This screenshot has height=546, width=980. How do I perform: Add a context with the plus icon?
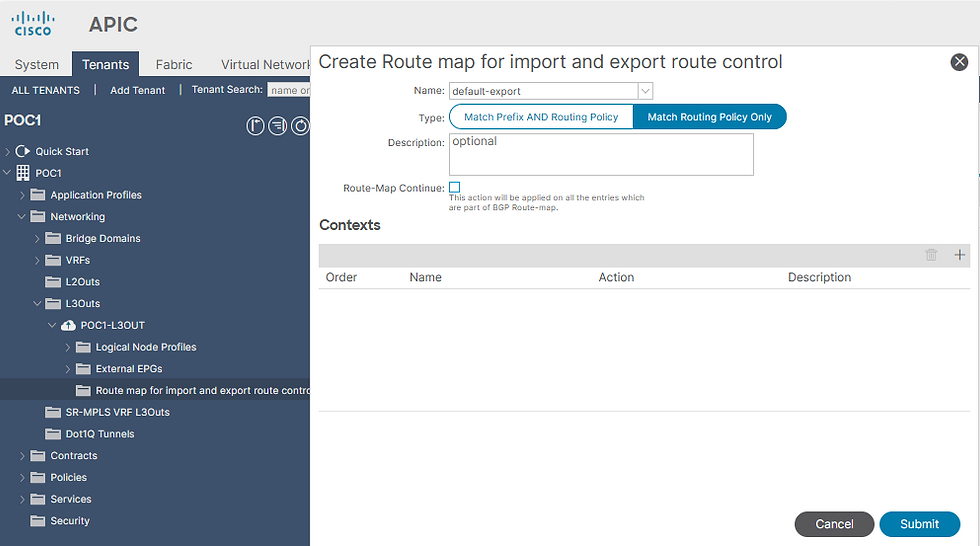tap(959, 255)
